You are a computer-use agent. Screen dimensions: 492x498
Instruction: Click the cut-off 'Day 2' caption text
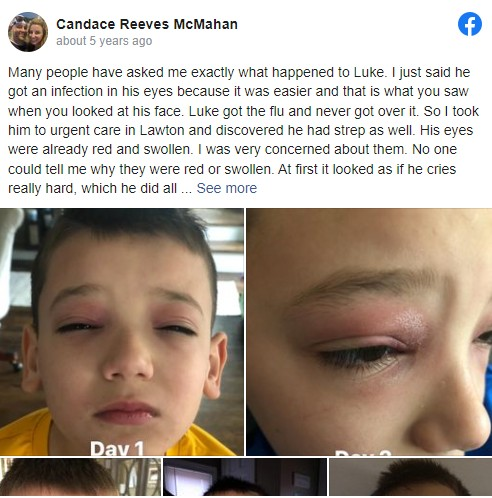(x=363, y=453)
